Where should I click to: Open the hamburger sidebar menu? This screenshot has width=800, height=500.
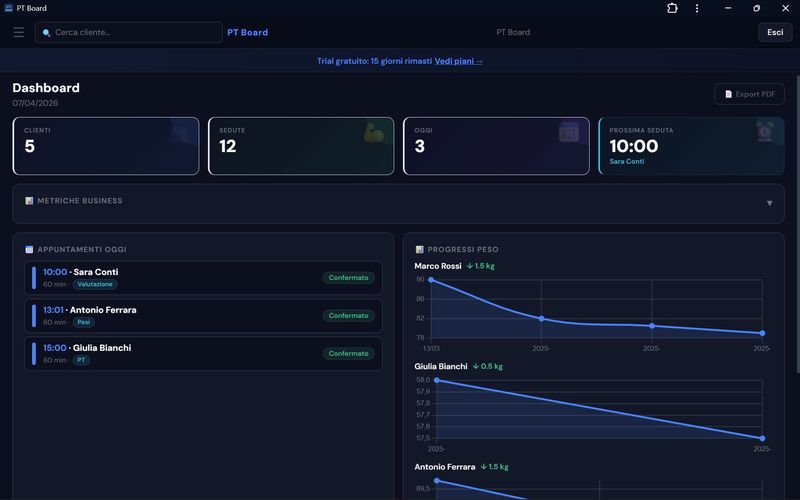[x=19, y=32]
